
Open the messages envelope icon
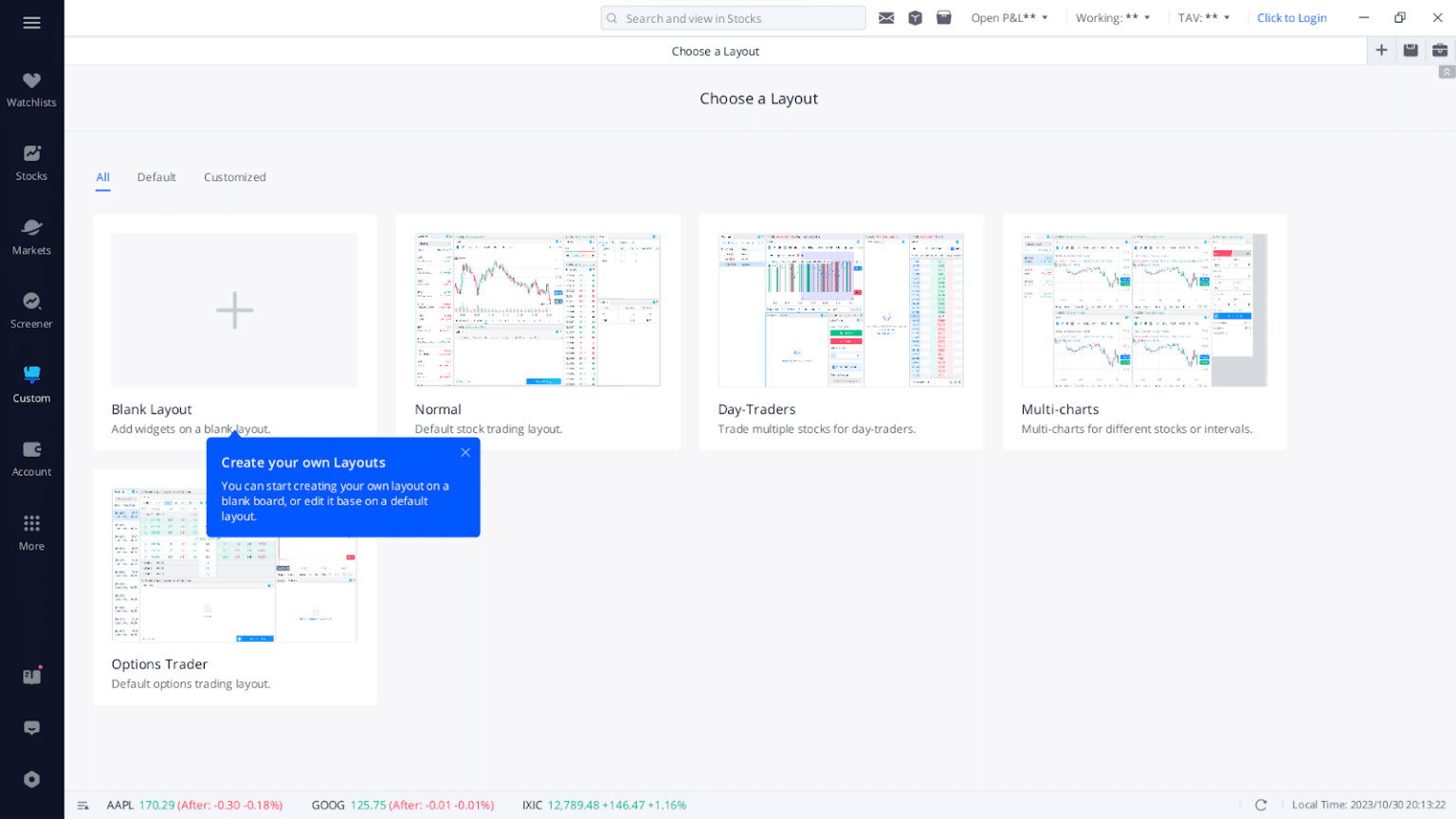coord(886,18)
